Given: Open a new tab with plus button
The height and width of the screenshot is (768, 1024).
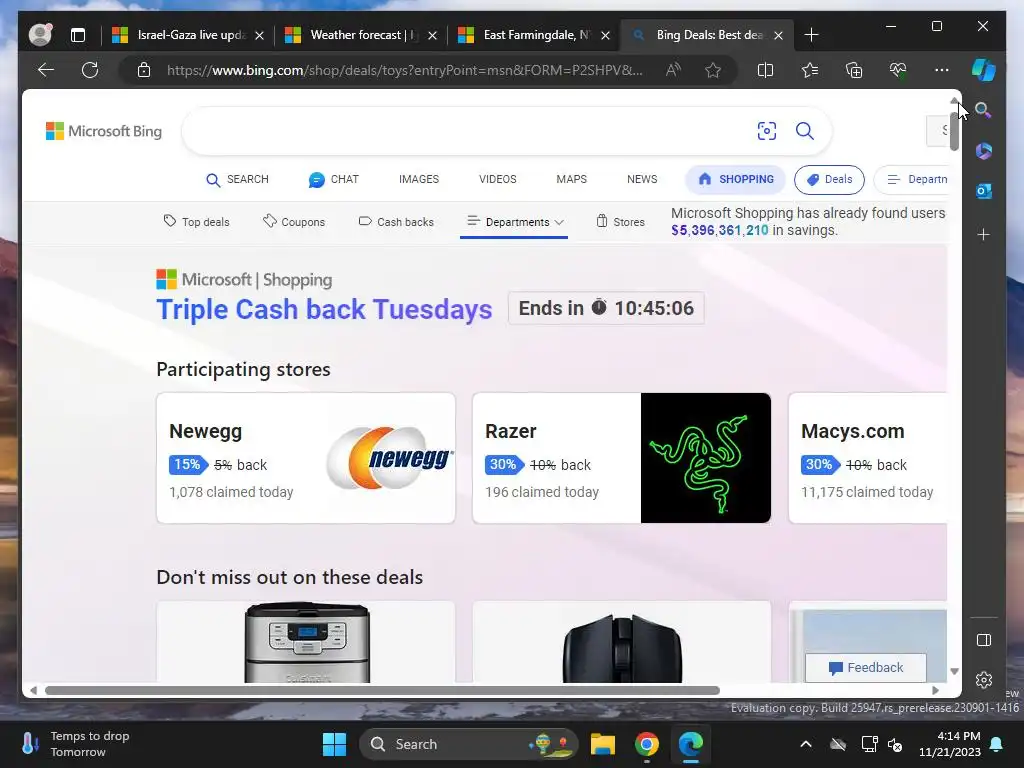Looking at the screenshot, I should 811,35.
